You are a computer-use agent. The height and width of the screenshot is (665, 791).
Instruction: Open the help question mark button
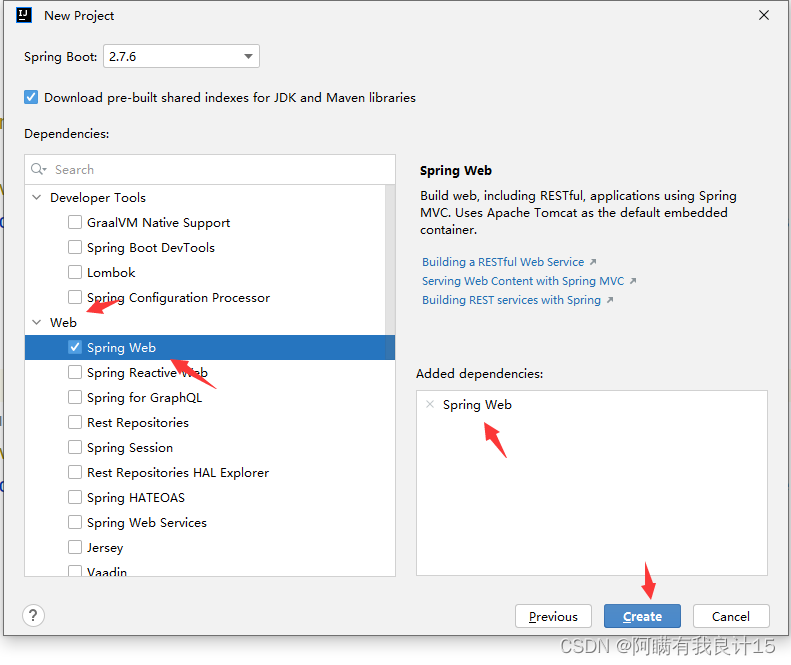coord(33,615)
